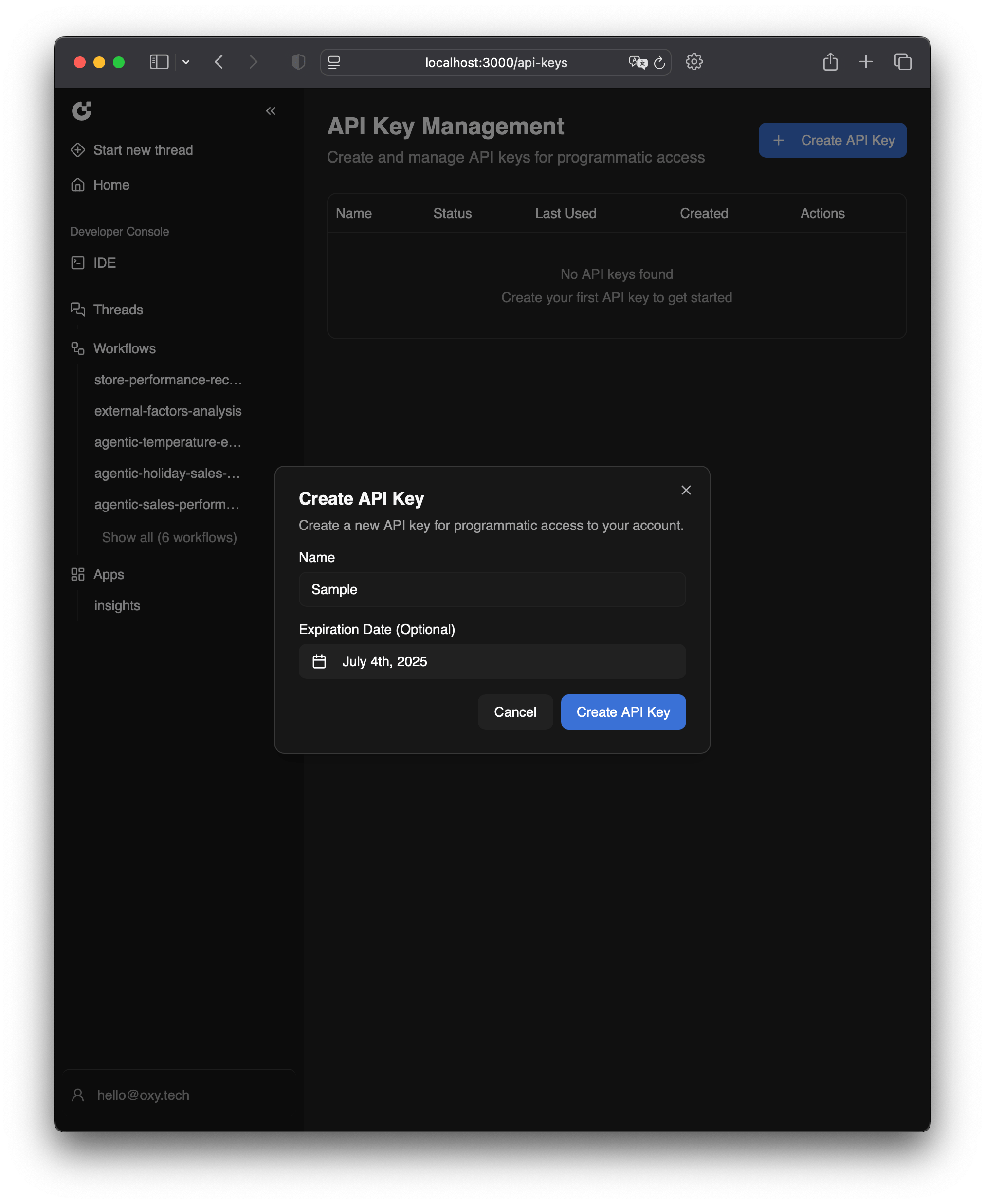Screen dimensions: 985x1204
Task: Click the Workflows icon in sidebar
Action: click(78, 348)
